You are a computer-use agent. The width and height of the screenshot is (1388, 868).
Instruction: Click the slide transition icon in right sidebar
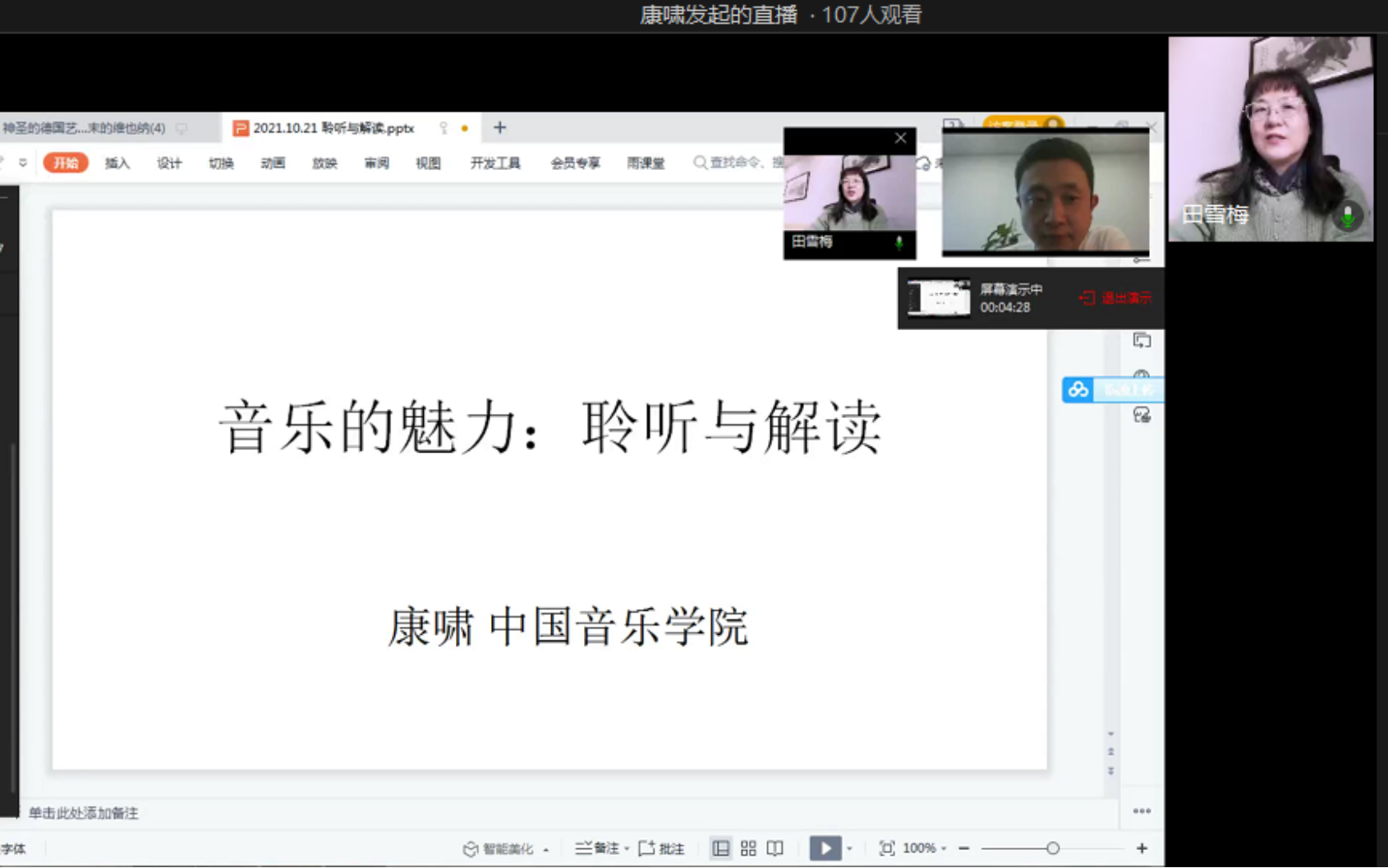[x=1142, y=340]
